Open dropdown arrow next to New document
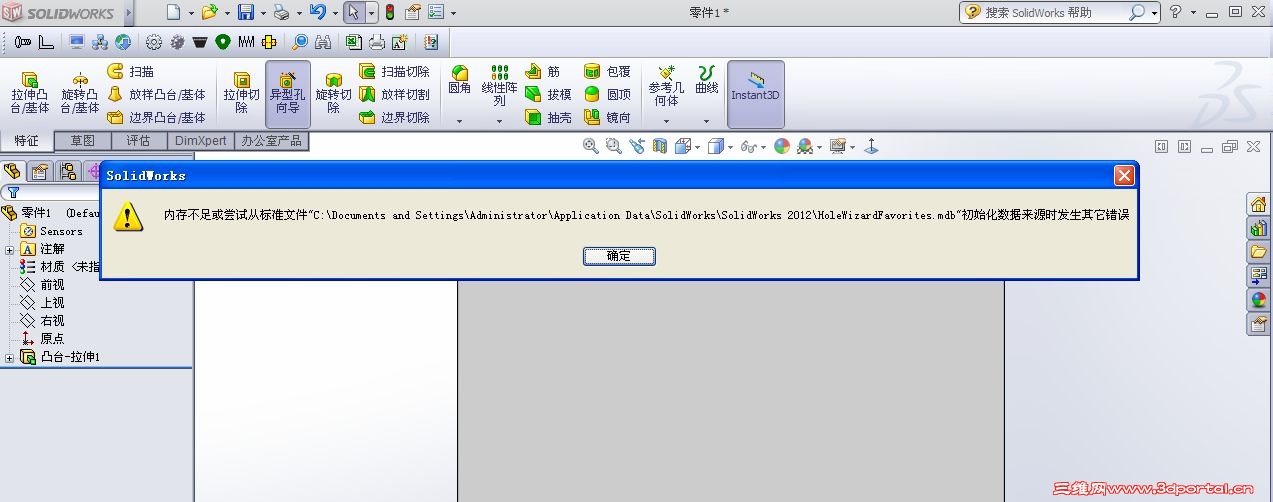 [190, 13]
